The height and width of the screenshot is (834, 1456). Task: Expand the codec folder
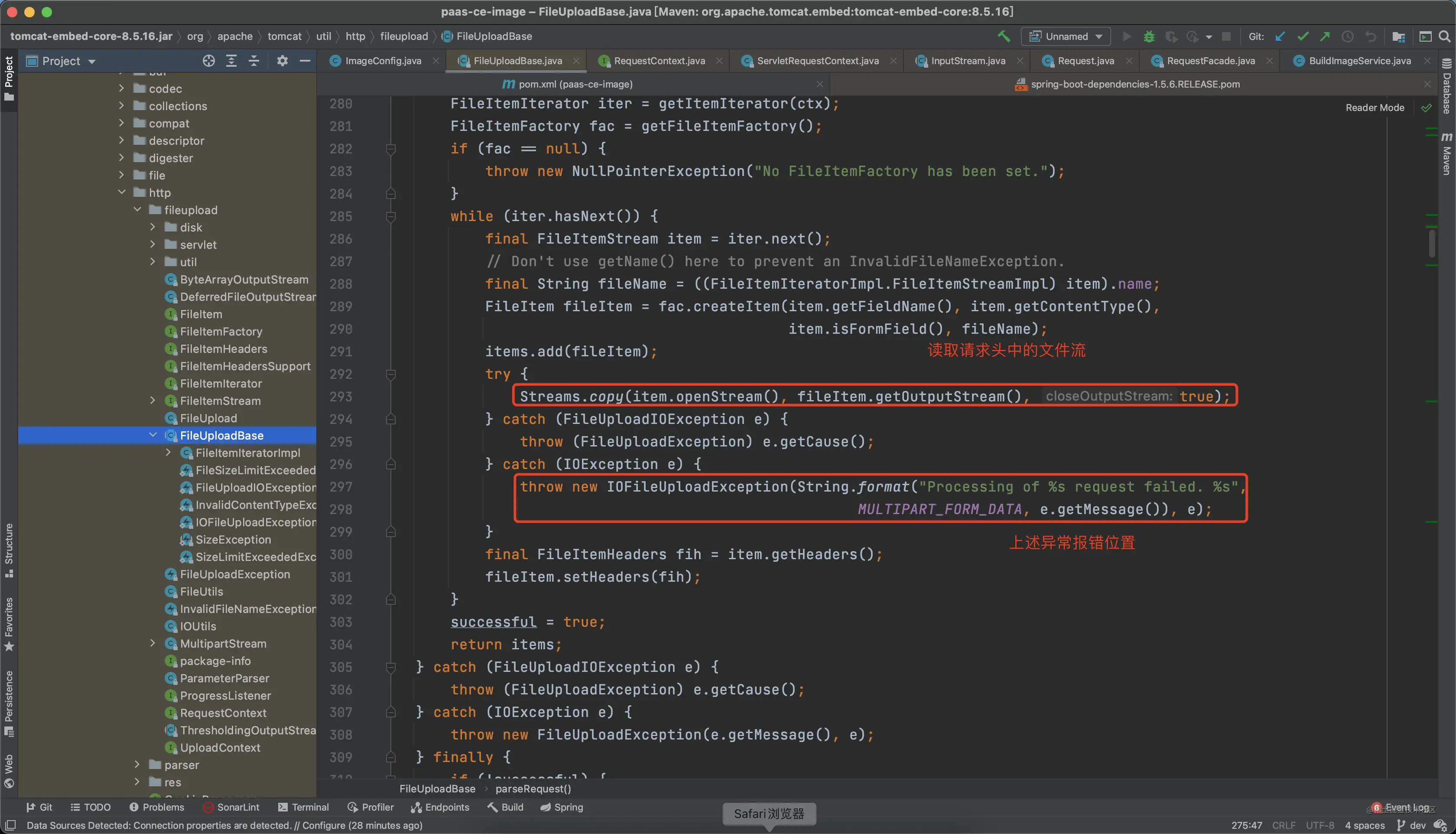pyautogui.click(x=121, y=89)
